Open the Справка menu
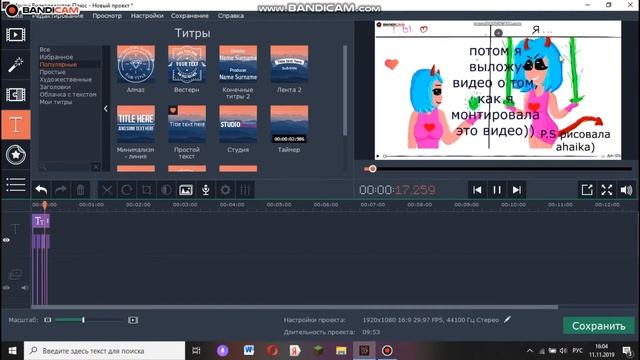 [231, 16]
